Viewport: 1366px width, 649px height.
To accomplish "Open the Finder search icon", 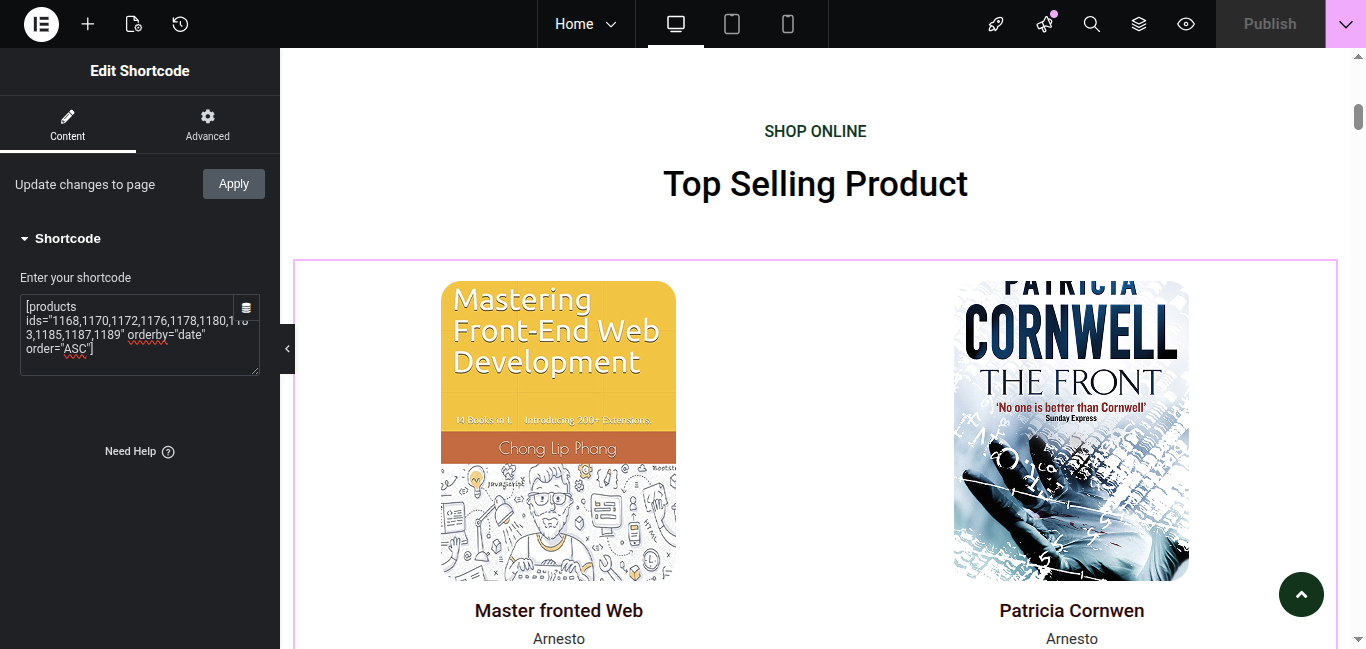I will tap(1092, 24).
